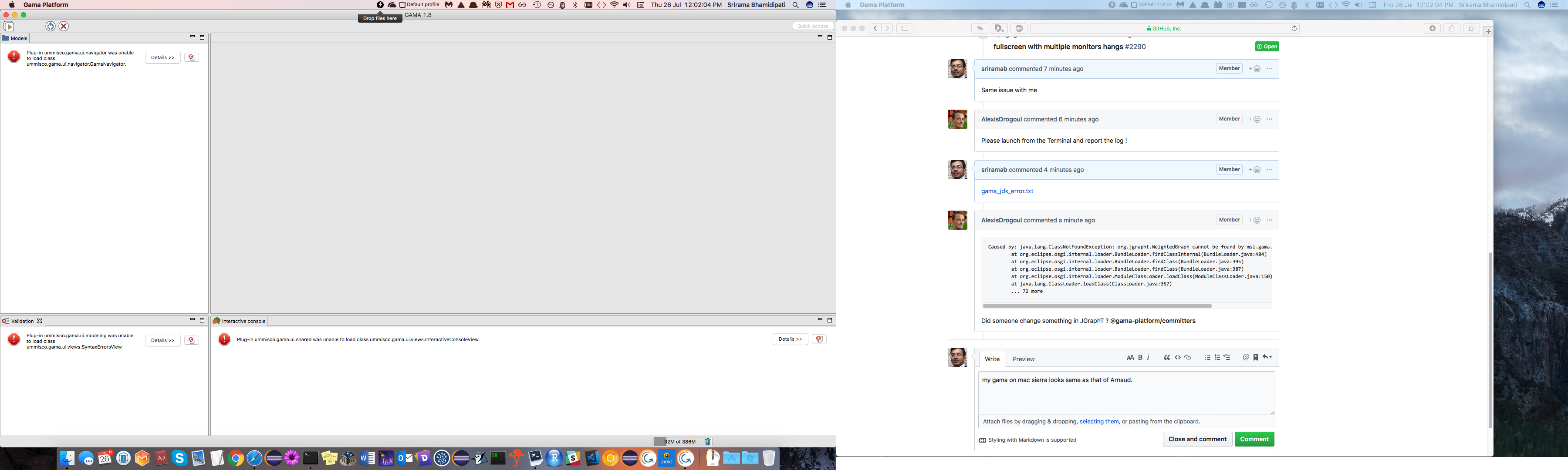Screen dimensions: 1568x470
Task: Add a bulleted list with the list icon
Action: (x=1208, y=358)
